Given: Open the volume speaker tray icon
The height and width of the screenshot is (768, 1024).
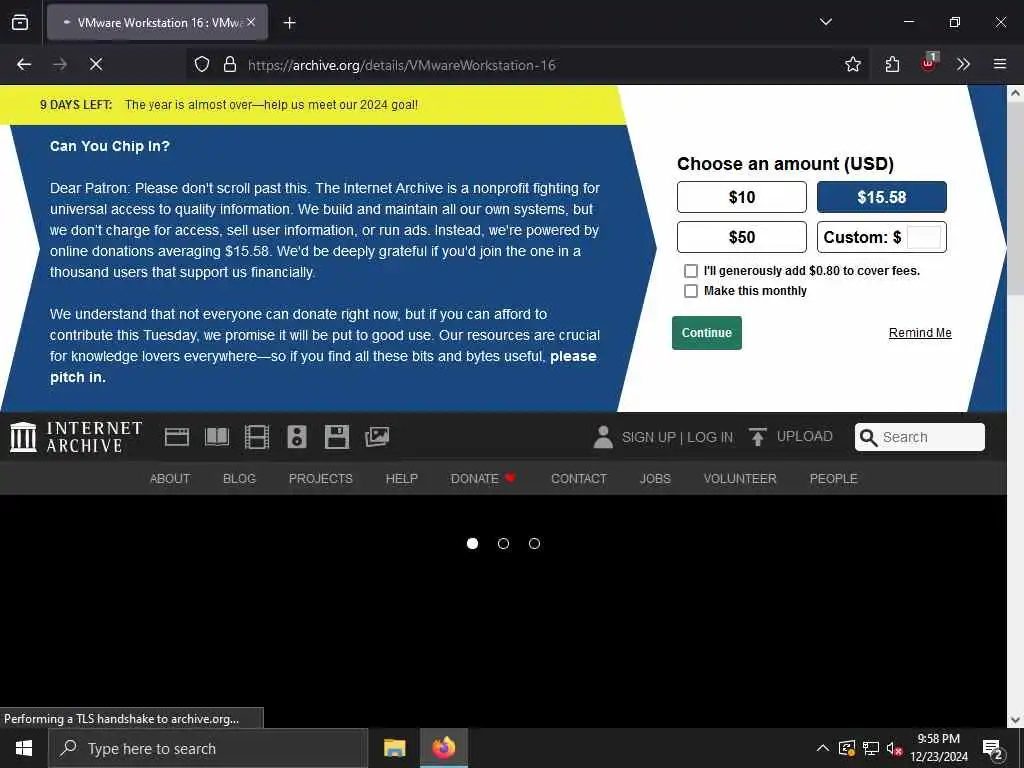Looking at the screenshot, I should click(894, 749).
